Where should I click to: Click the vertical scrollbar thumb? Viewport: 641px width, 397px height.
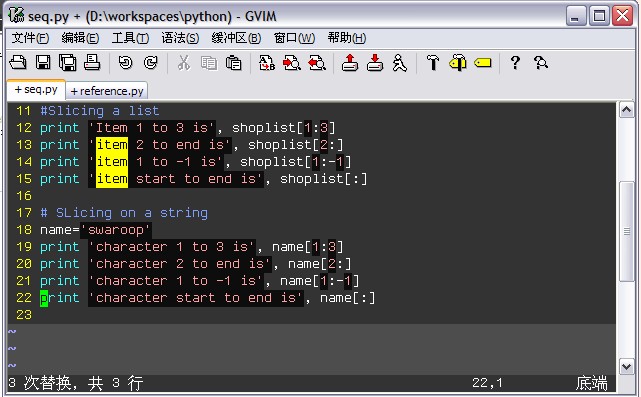(x=627, y=231)
